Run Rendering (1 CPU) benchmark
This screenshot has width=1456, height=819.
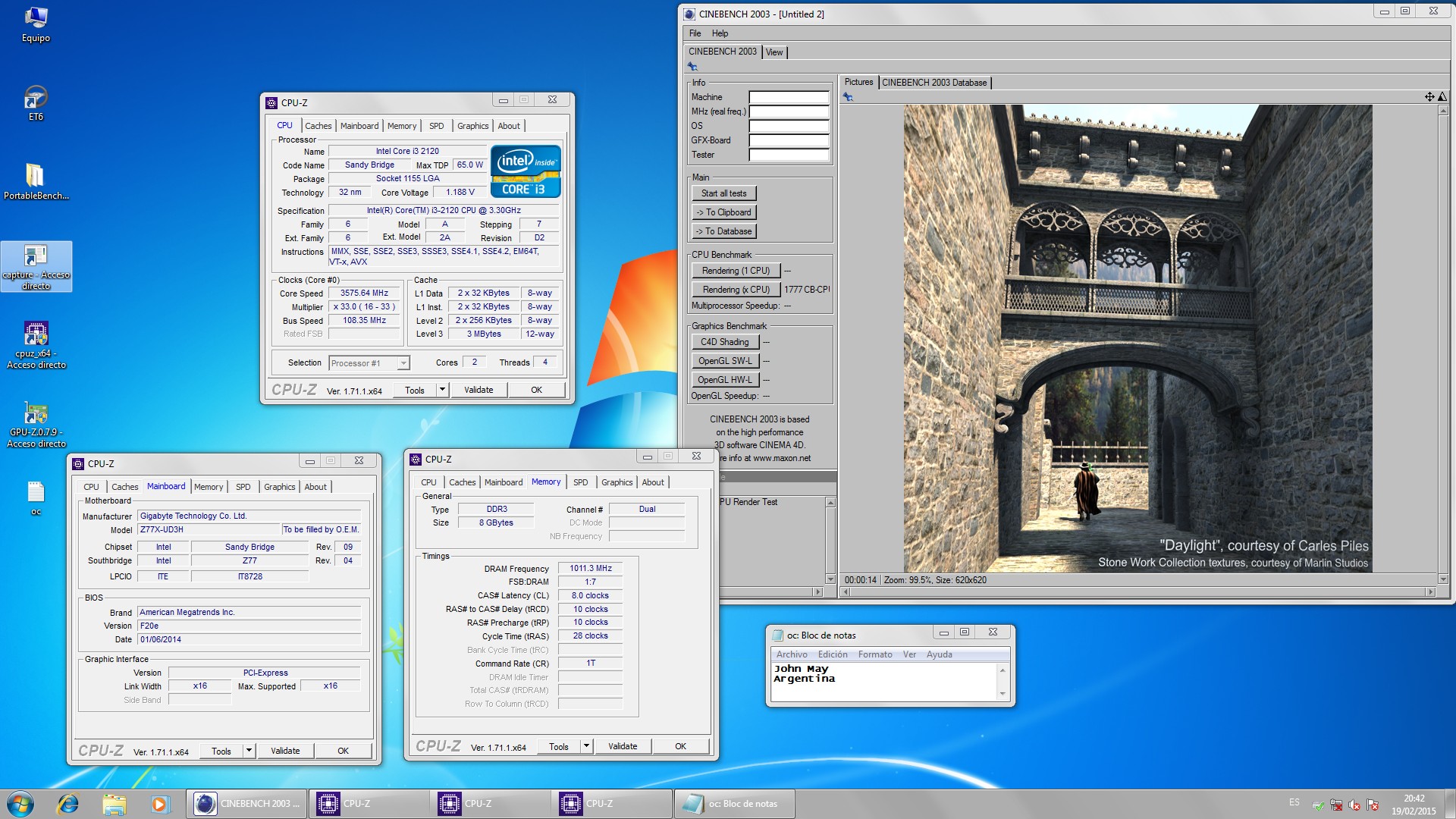736,271
